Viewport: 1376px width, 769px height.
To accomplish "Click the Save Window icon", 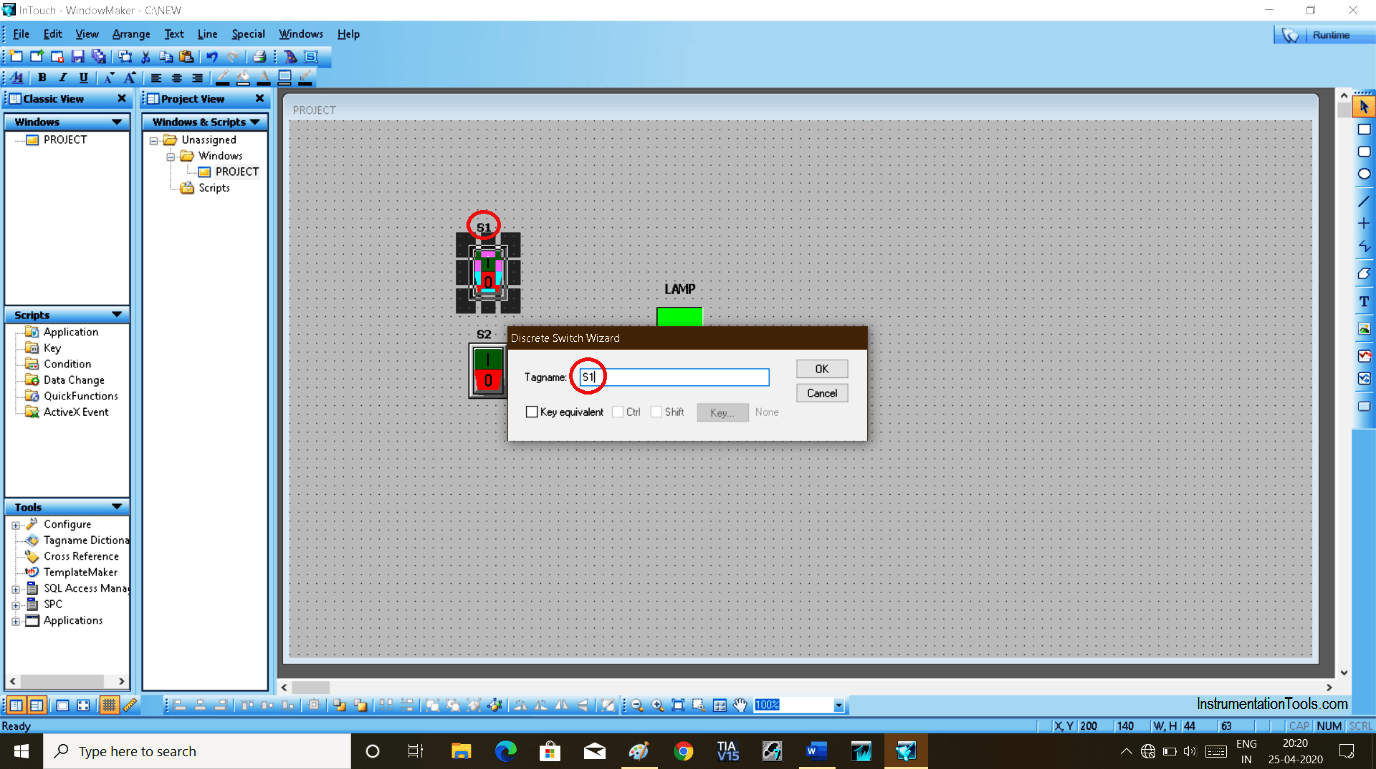I will 78,56.
